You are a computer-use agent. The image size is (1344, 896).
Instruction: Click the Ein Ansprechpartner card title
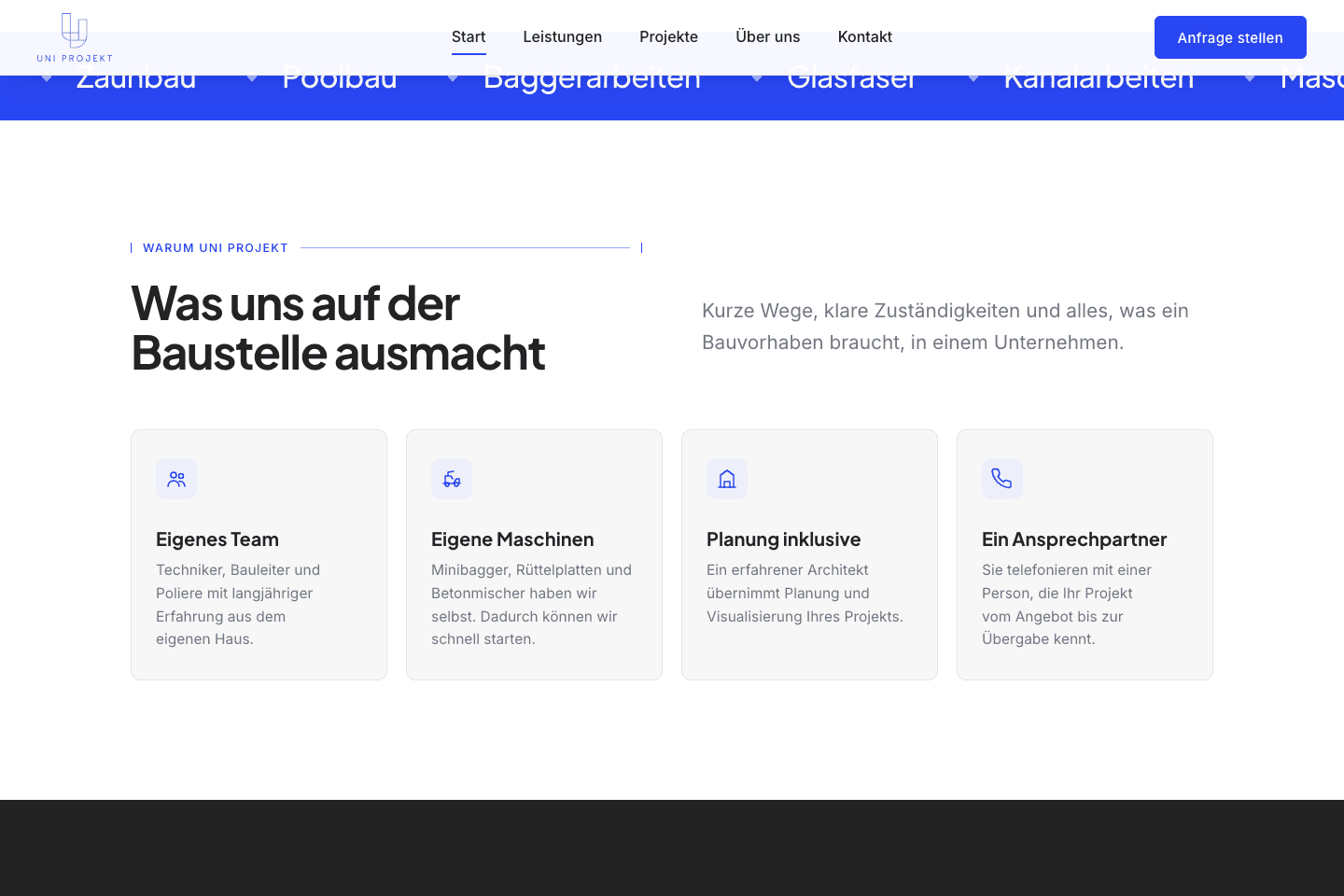(x=1074, y=539)
